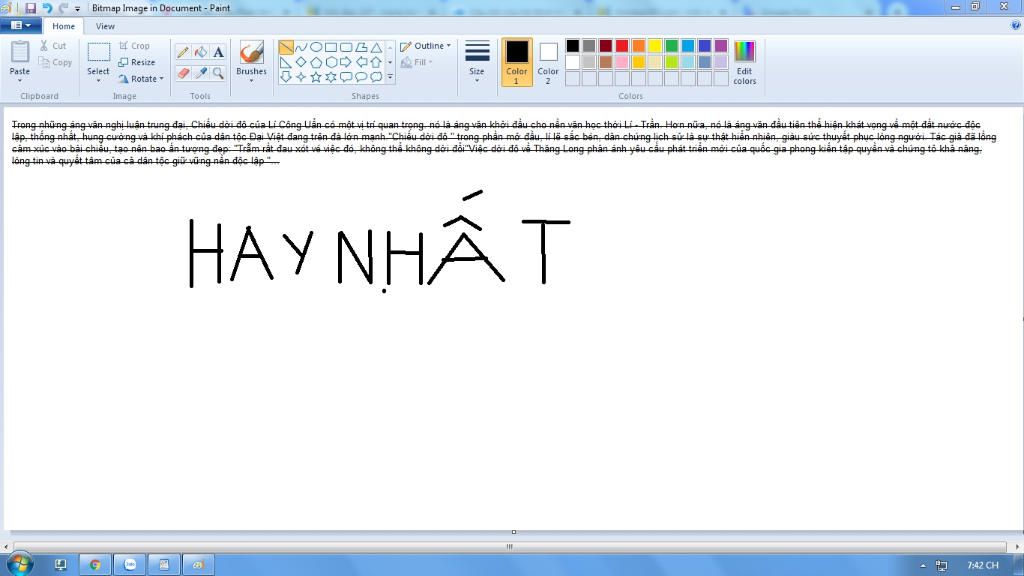The image size is (1024, 576).
Task: Open the Windows Start button
Action: coord(20,564)
